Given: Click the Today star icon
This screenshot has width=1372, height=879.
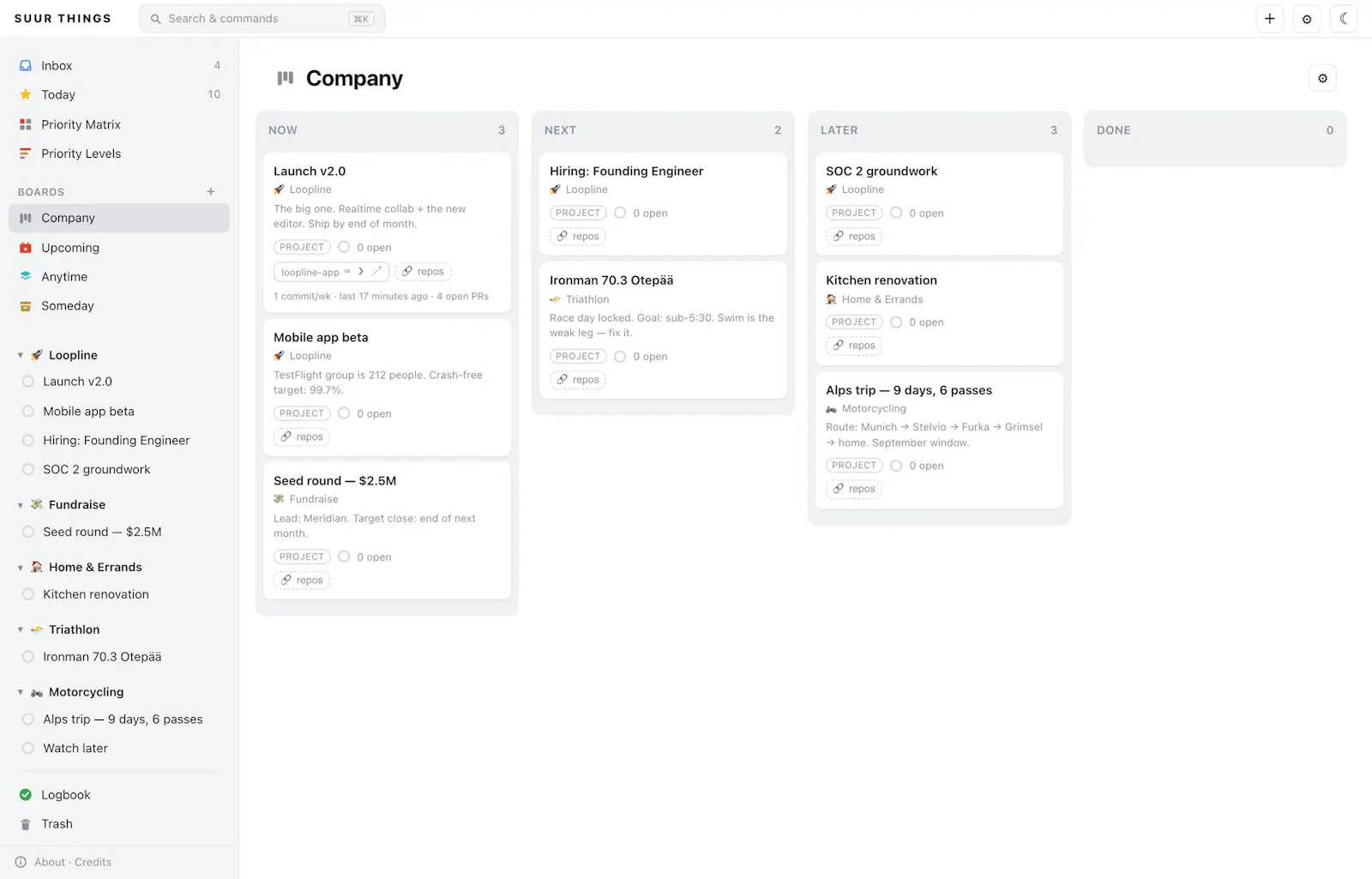Looking at the screenshot, I should click(x=26, y=94).
